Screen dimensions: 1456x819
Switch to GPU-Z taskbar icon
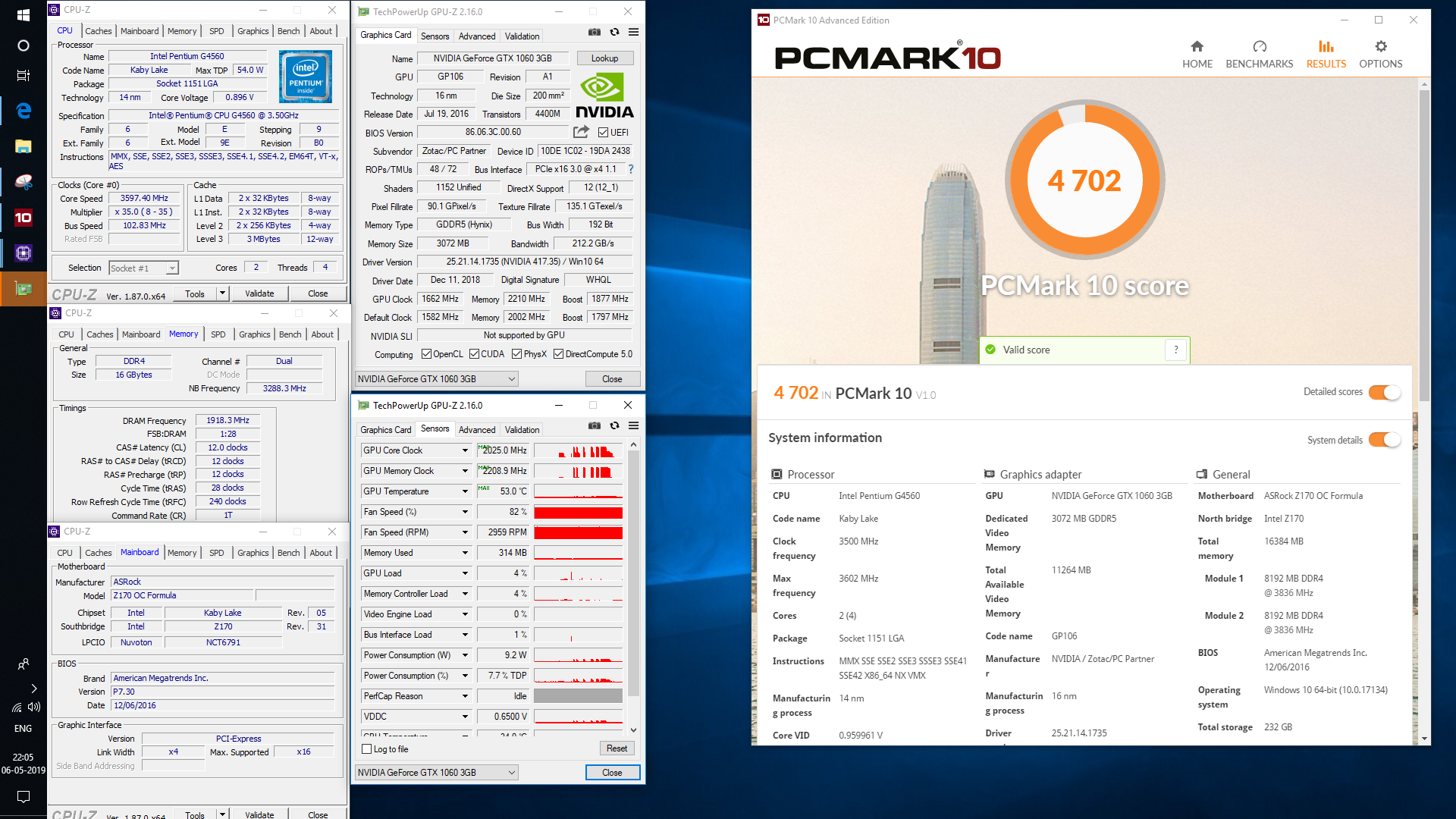tap(24, 289)
